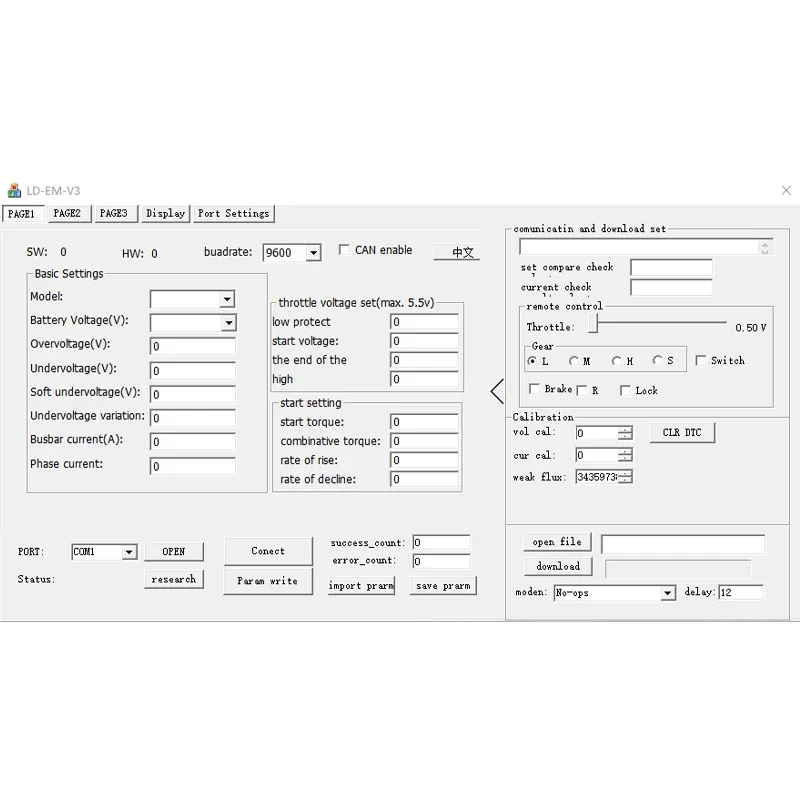Click the weak flux up stepper arrow
The width and height of the screenshot is (800, 800).
[625, 473]
